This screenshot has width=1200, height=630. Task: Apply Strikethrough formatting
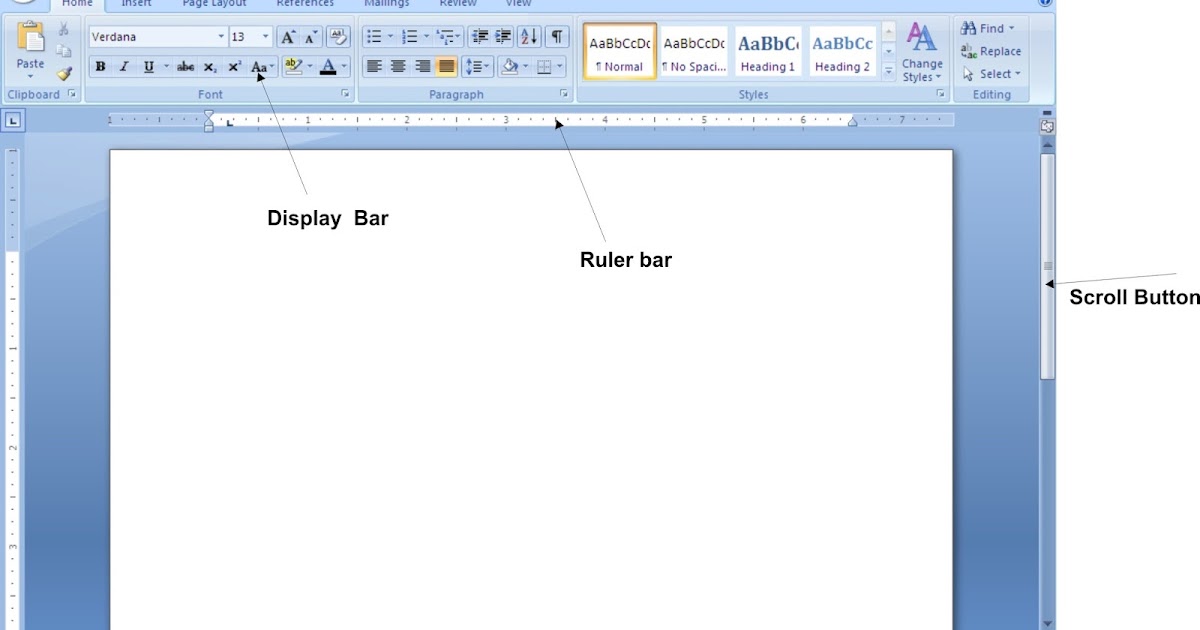pos(185,66)
